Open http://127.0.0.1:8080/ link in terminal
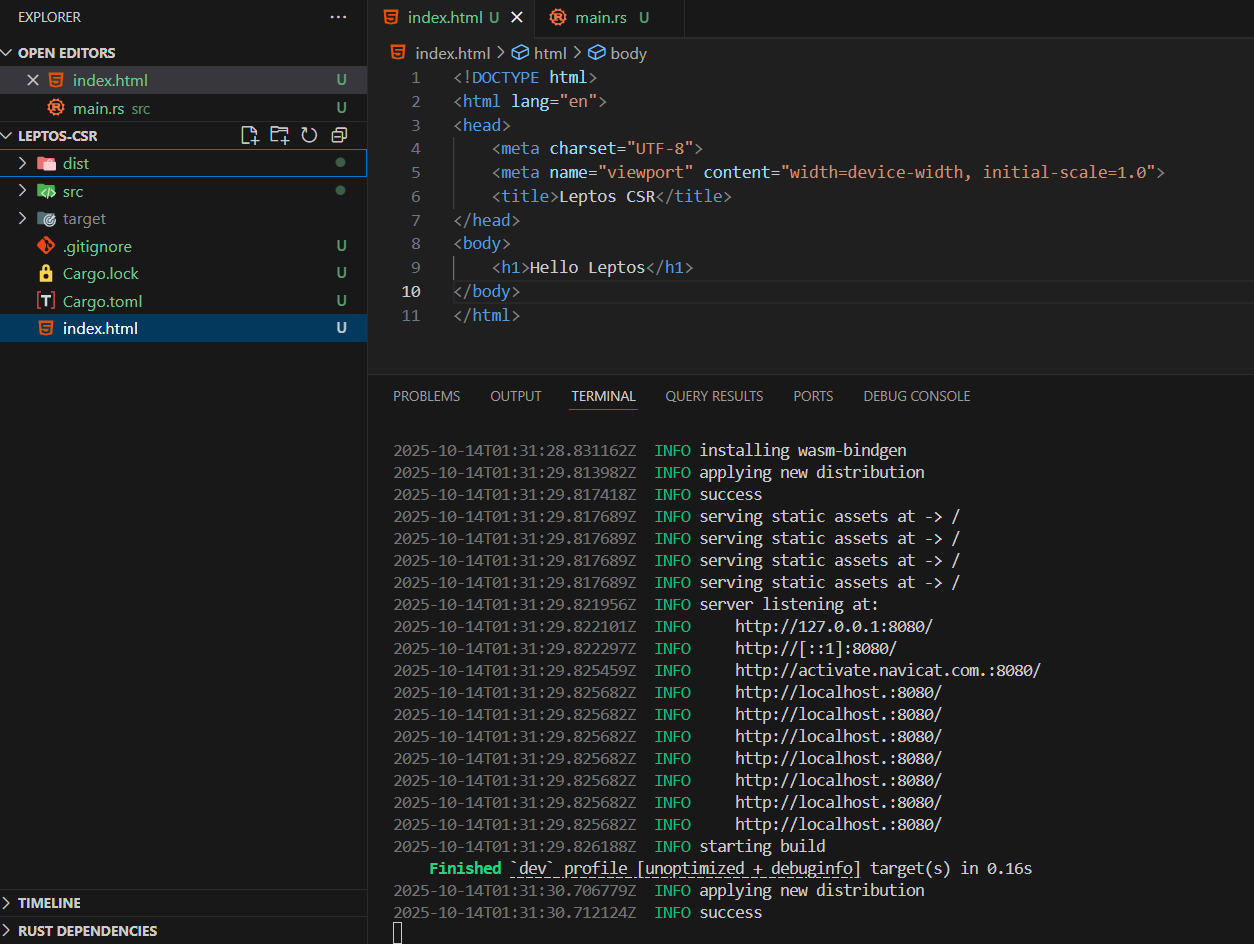The width and height of the screenshot is (1254, 944). coord(834,626)
